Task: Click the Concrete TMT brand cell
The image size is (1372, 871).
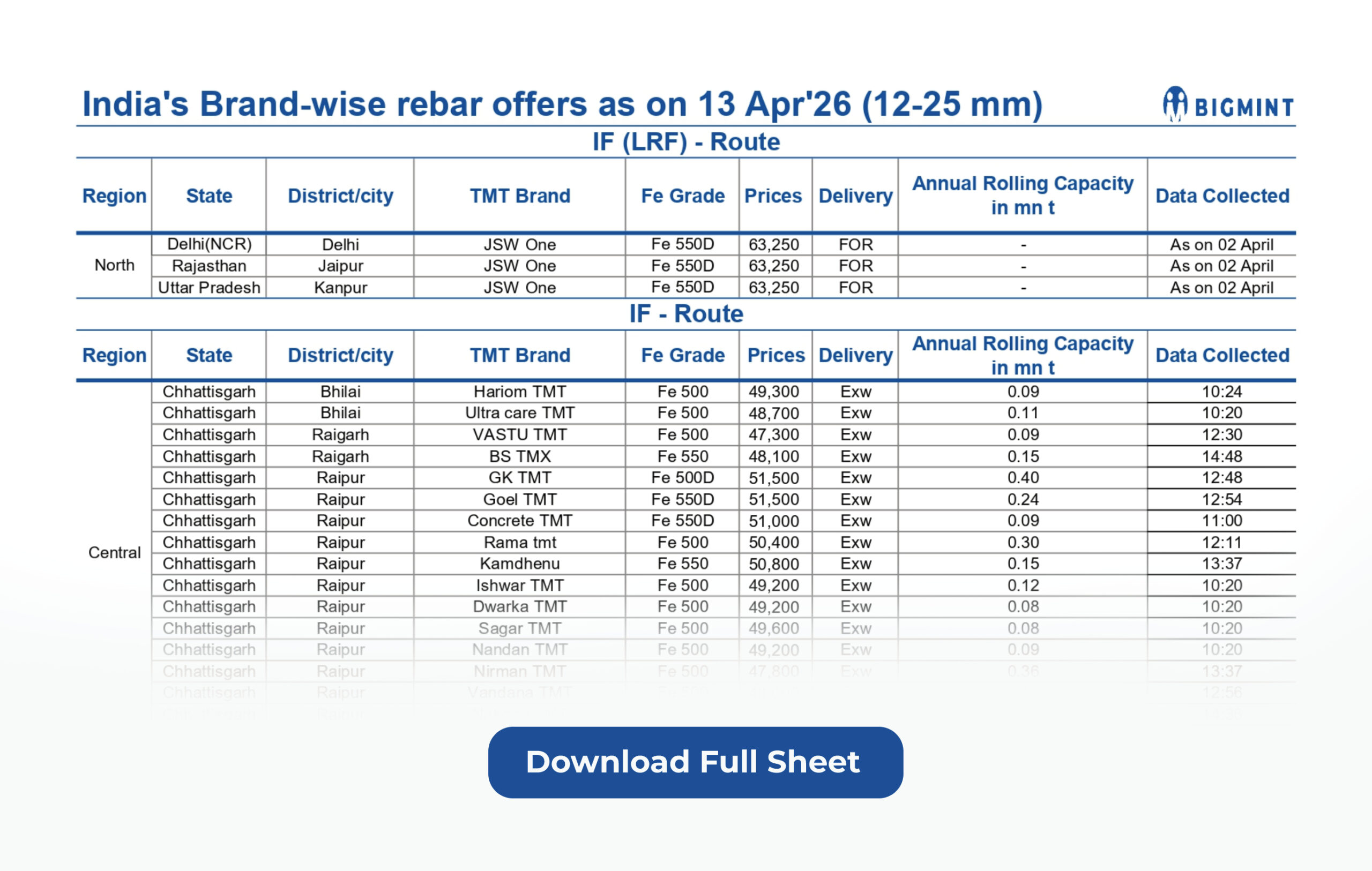Action: (520, 521)
